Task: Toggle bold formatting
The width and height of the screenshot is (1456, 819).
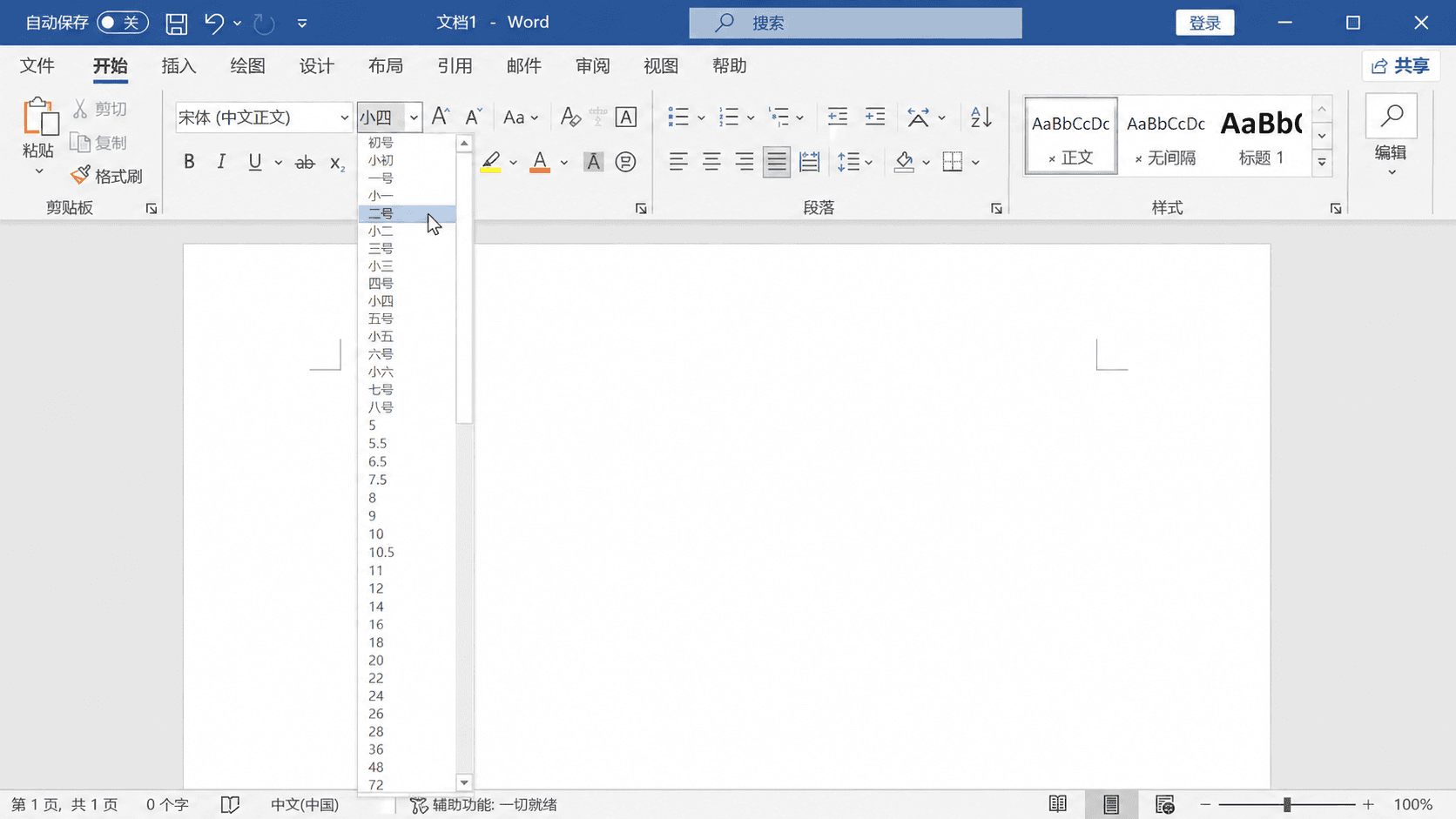Action: point(189,162)
